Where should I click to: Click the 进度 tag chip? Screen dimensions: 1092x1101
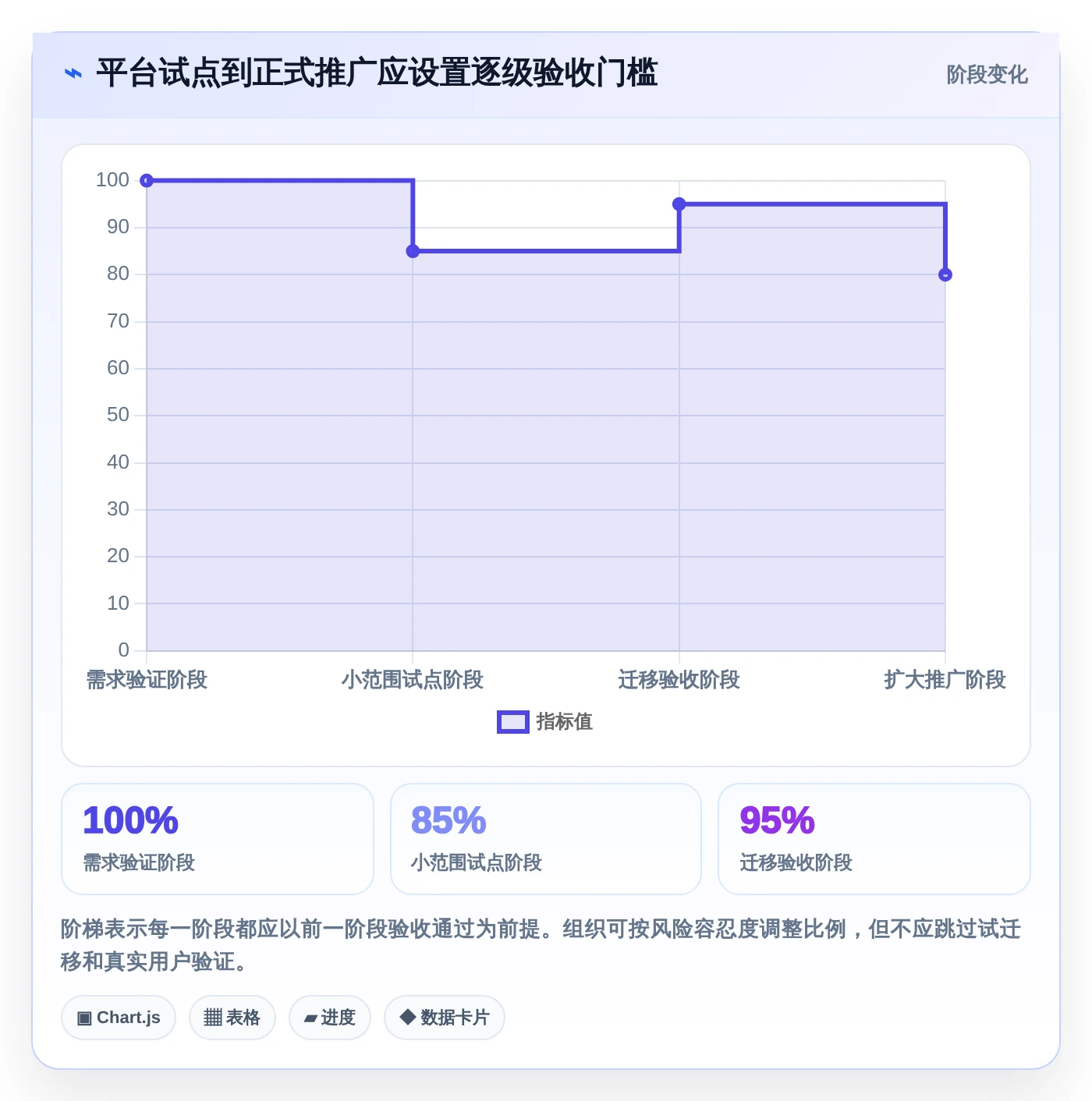point(330,1018)
